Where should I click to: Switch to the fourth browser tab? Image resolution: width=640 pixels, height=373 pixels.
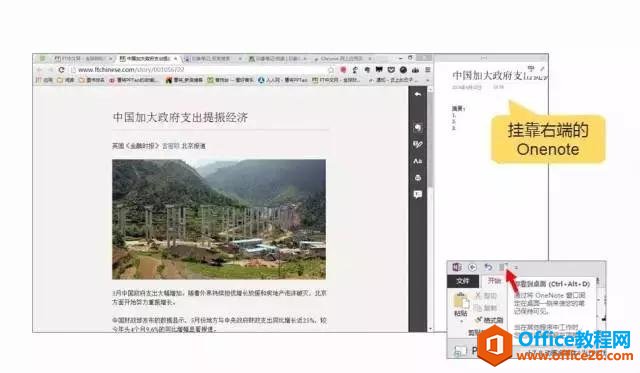(278, 59)
